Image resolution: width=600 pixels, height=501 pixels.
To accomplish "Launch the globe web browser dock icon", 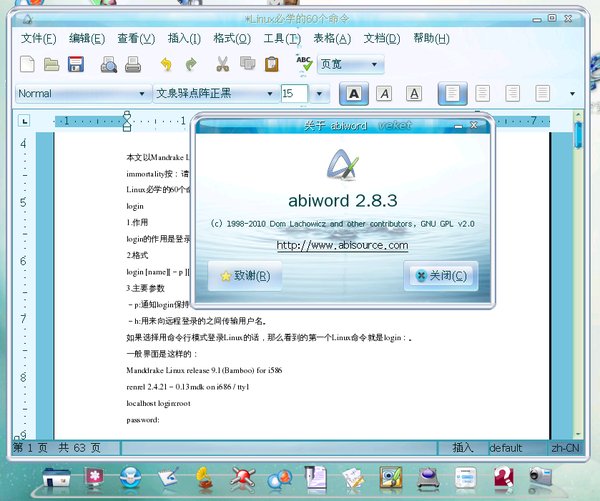I will point(130,478).
